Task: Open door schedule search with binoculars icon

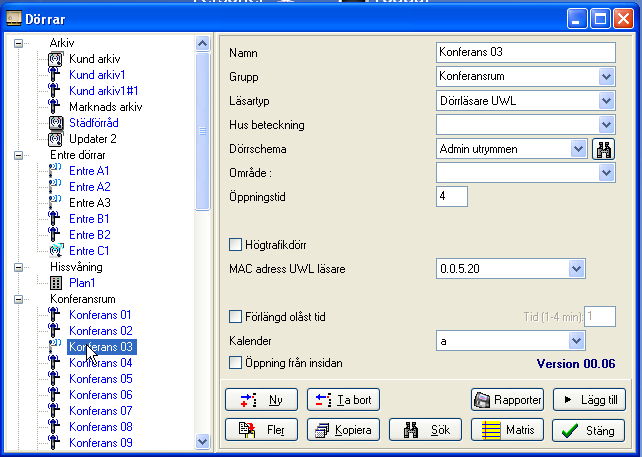Action: tap(604, 149)
